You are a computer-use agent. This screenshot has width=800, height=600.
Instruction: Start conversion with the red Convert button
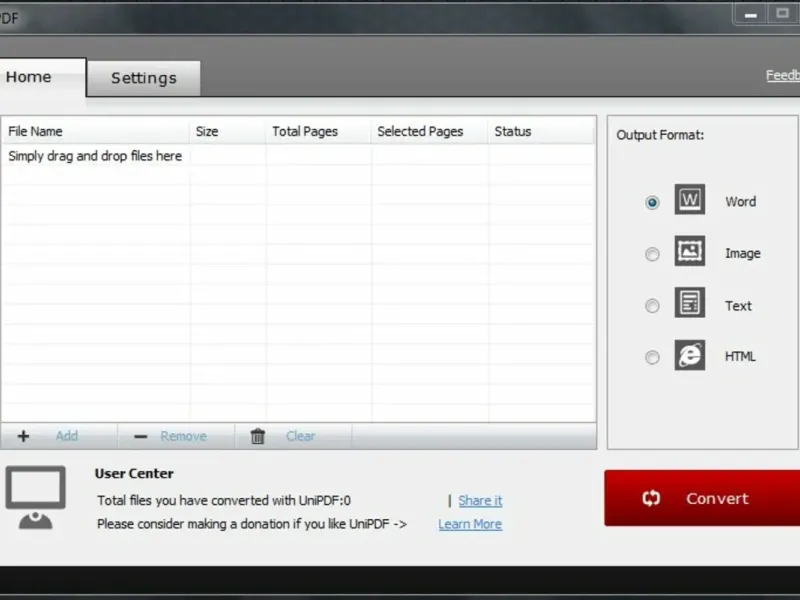coord(702,498)
